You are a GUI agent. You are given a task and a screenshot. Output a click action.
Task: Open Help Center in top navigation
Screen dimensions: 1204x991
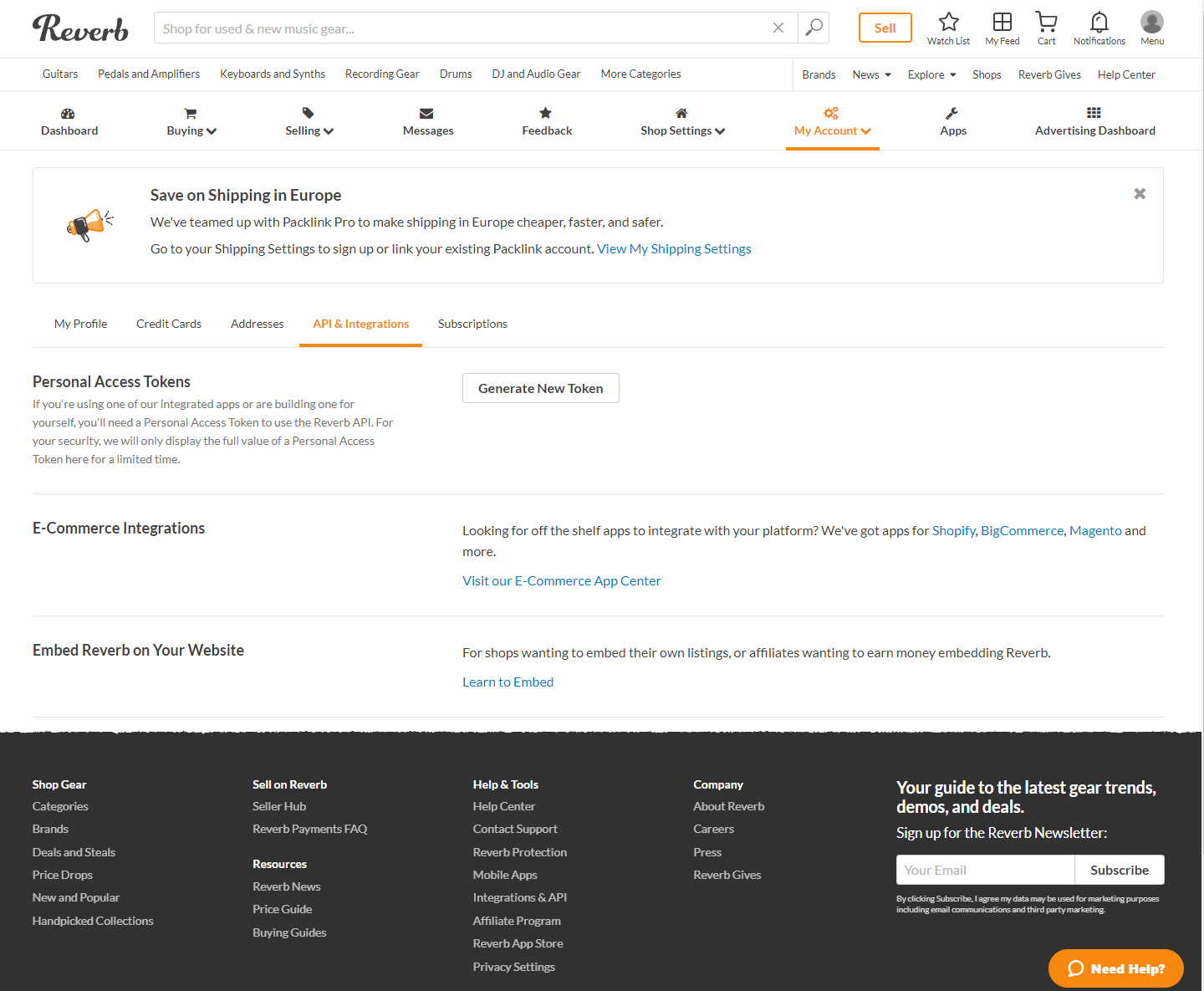tap(1126, 74)
